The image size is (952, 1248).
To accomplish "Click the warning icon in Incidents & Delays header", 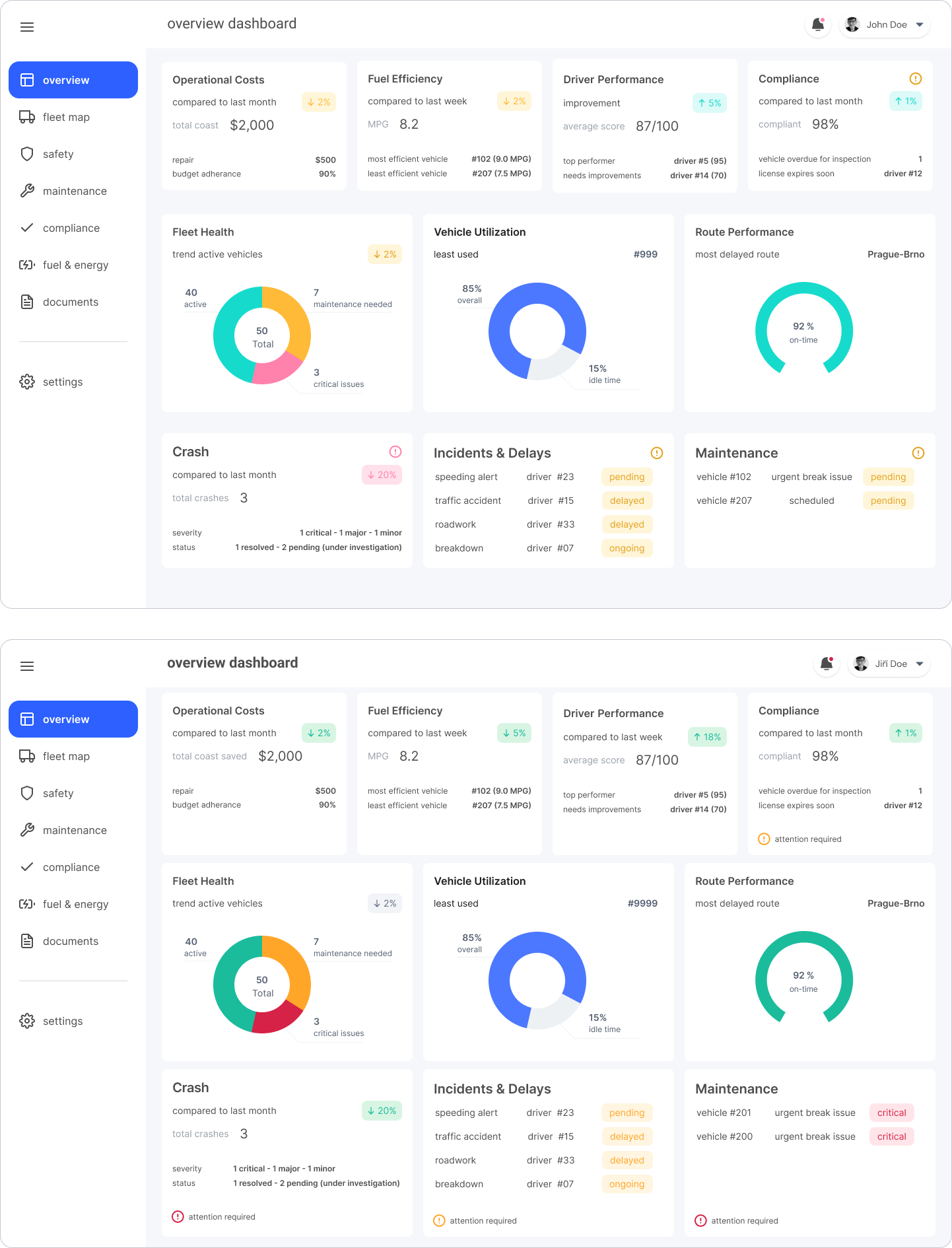I will (x=656, y=453).
